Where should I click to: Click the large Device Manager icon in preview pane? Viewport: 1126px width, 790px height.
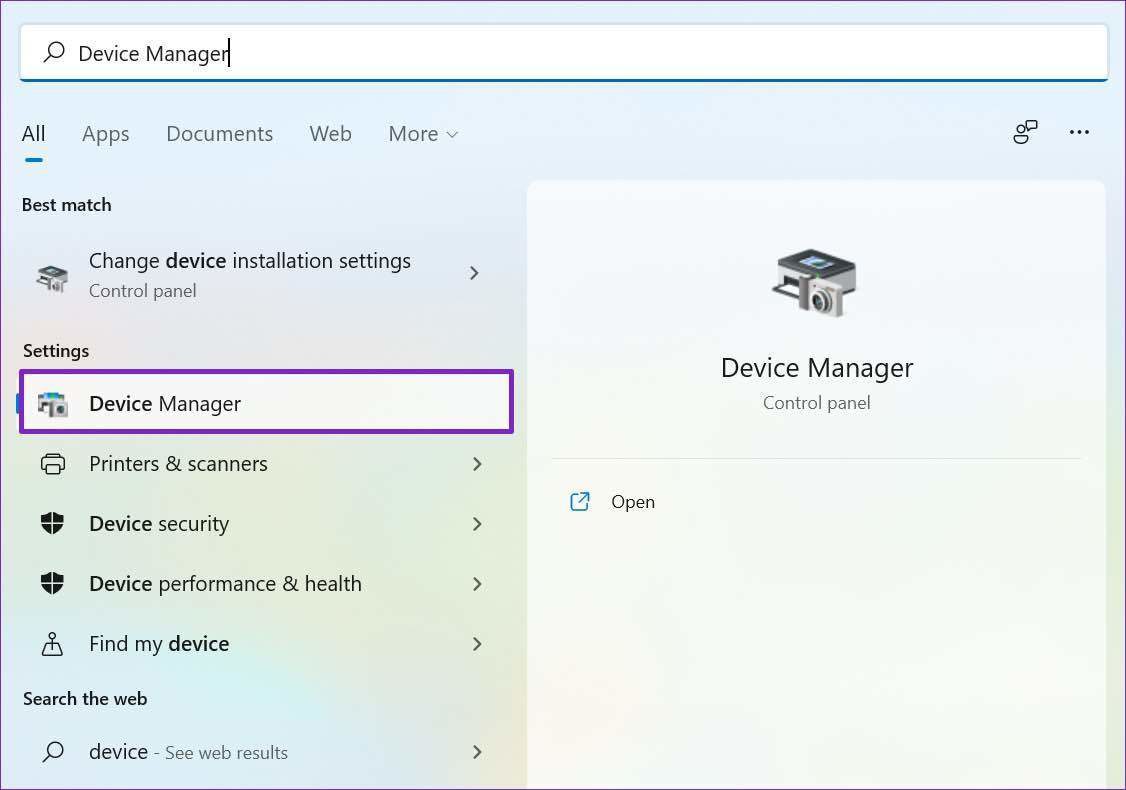click(x=816, y=283)
